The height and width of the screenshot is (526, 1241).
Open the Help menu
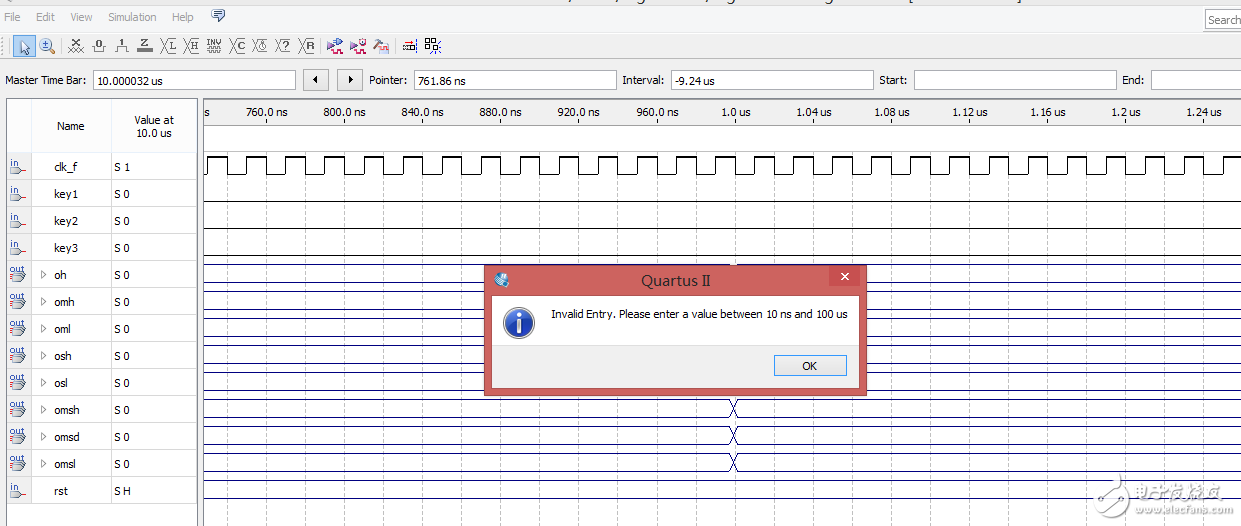pyautogui.click(x=183, y=17)
